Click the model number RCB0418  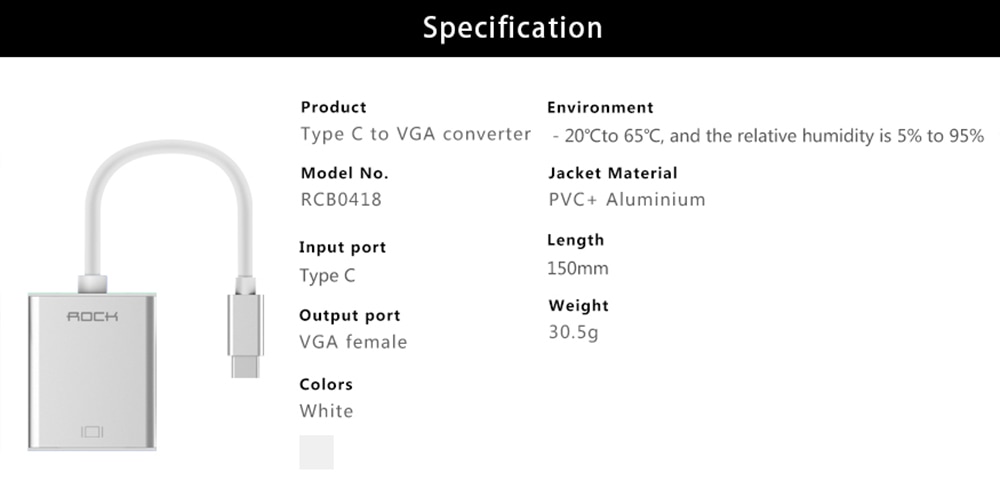coord(341,200)
